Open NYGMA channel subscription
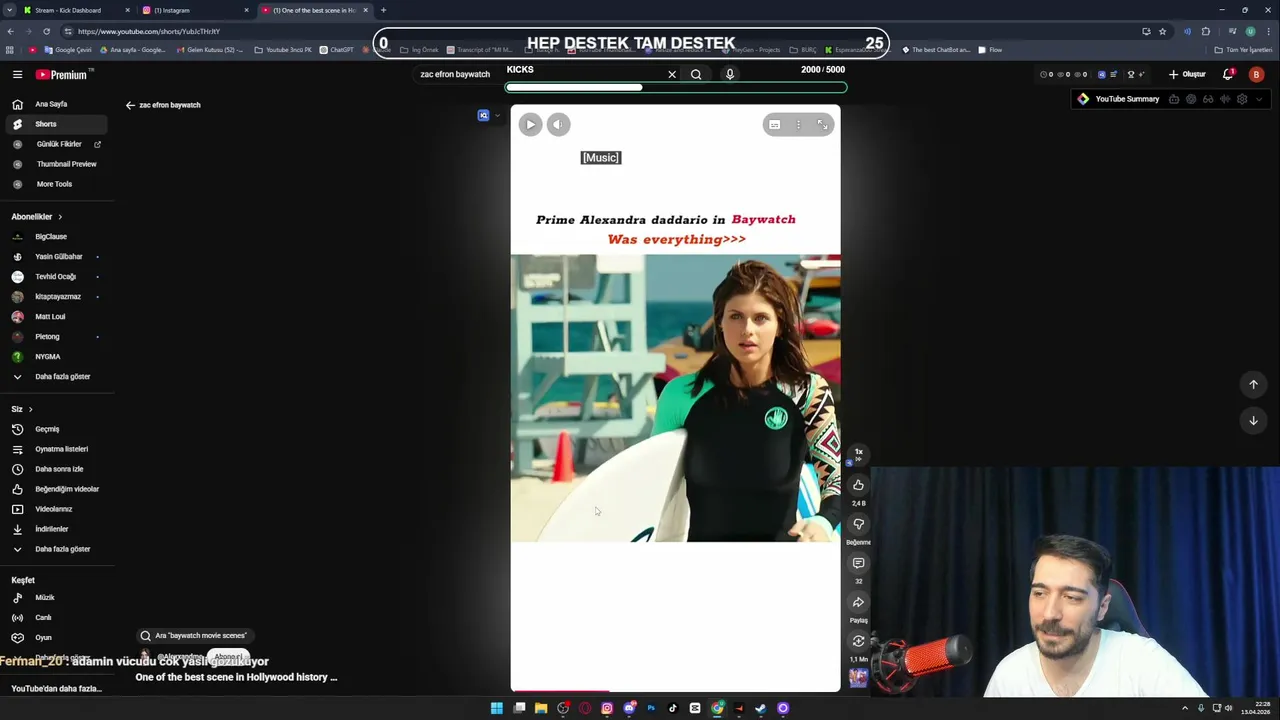Screen dimensions: 1280x720 [54, 357]
